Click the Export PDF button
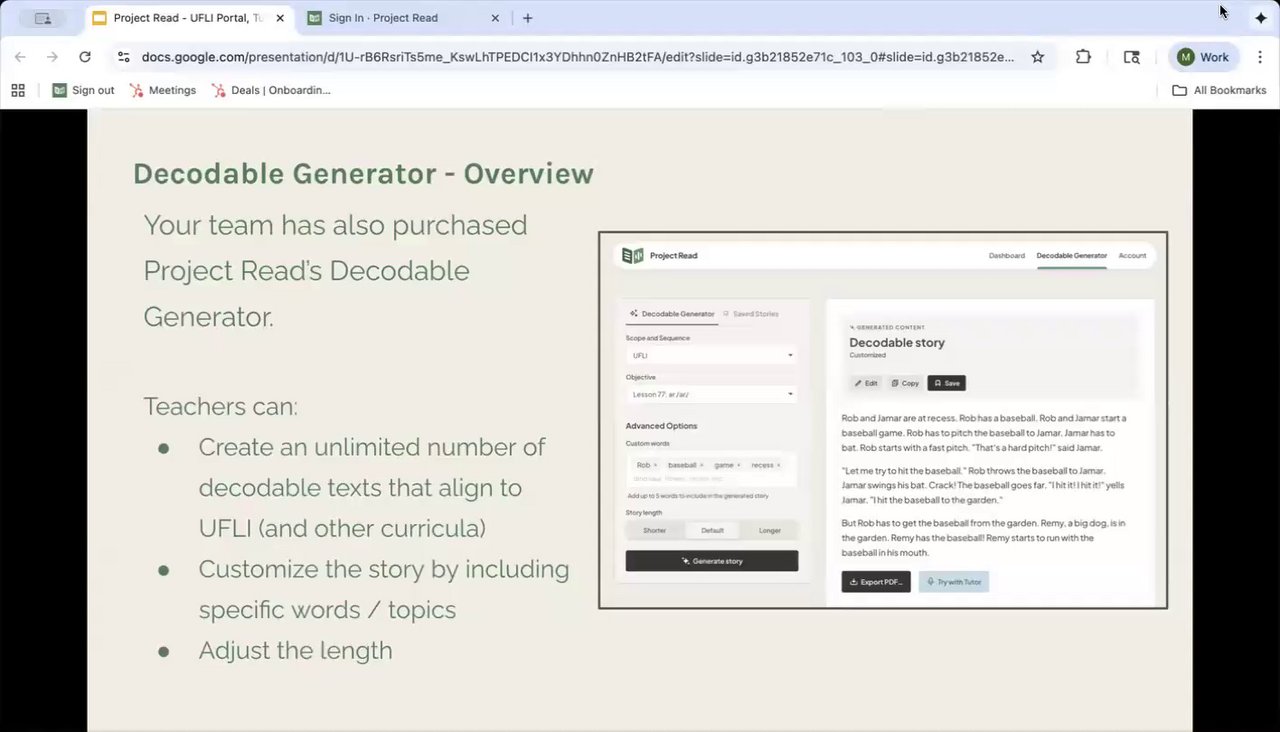1280x732 pixels. pos(876,581)
